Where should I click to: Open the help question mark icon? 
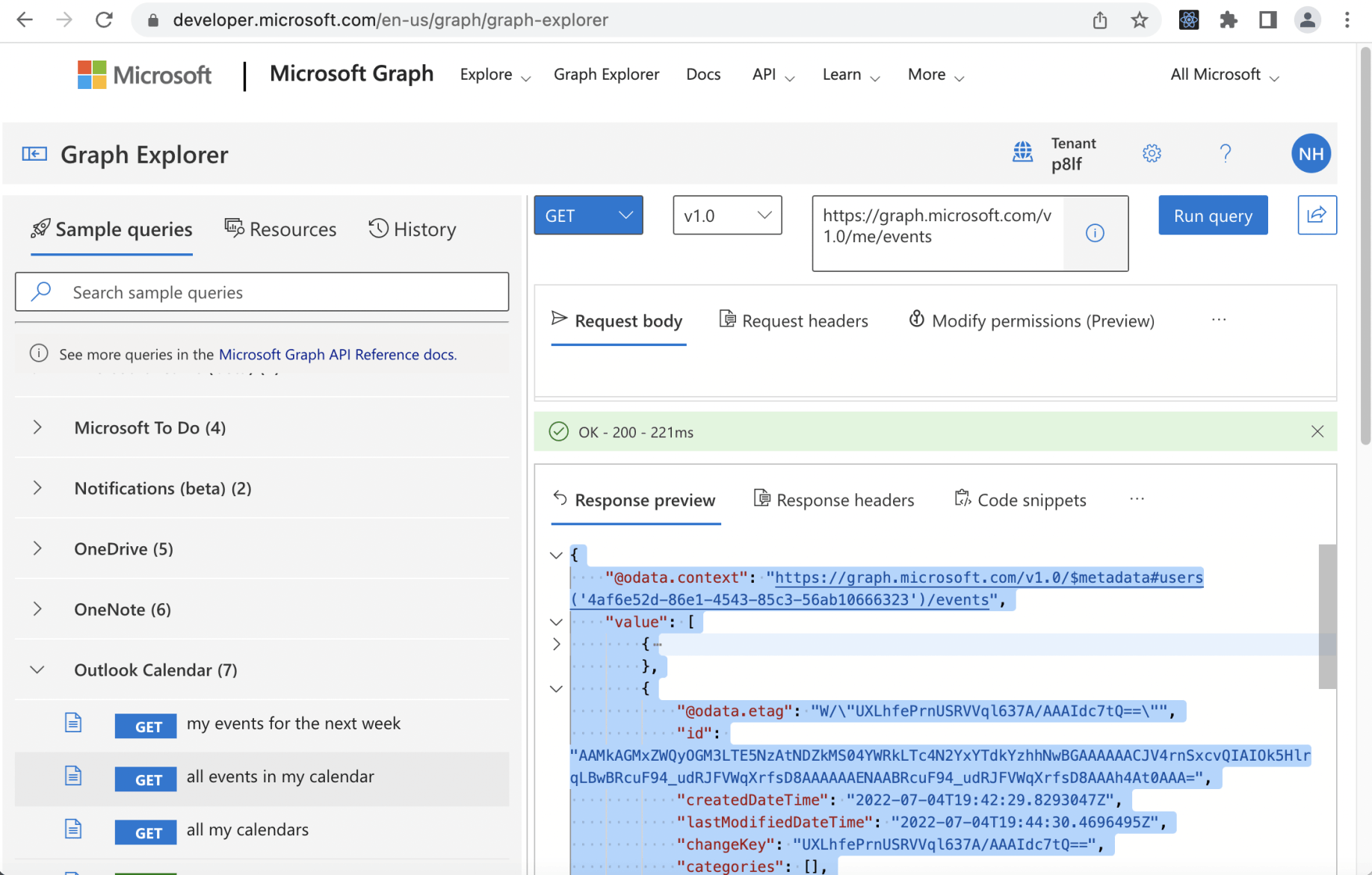pos(1225,154)
